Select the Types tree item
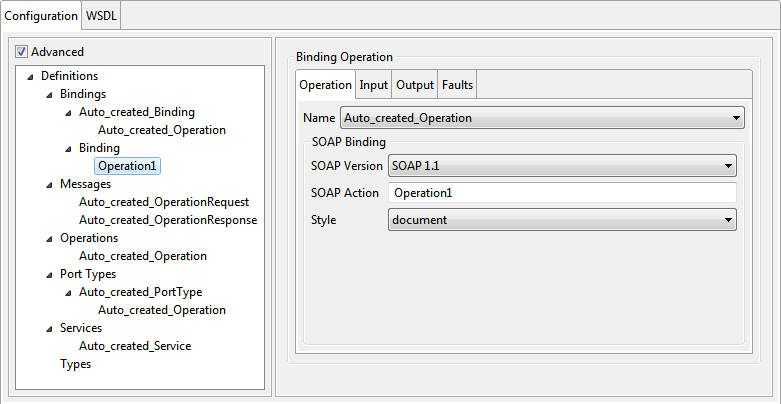 coord(76,364)
